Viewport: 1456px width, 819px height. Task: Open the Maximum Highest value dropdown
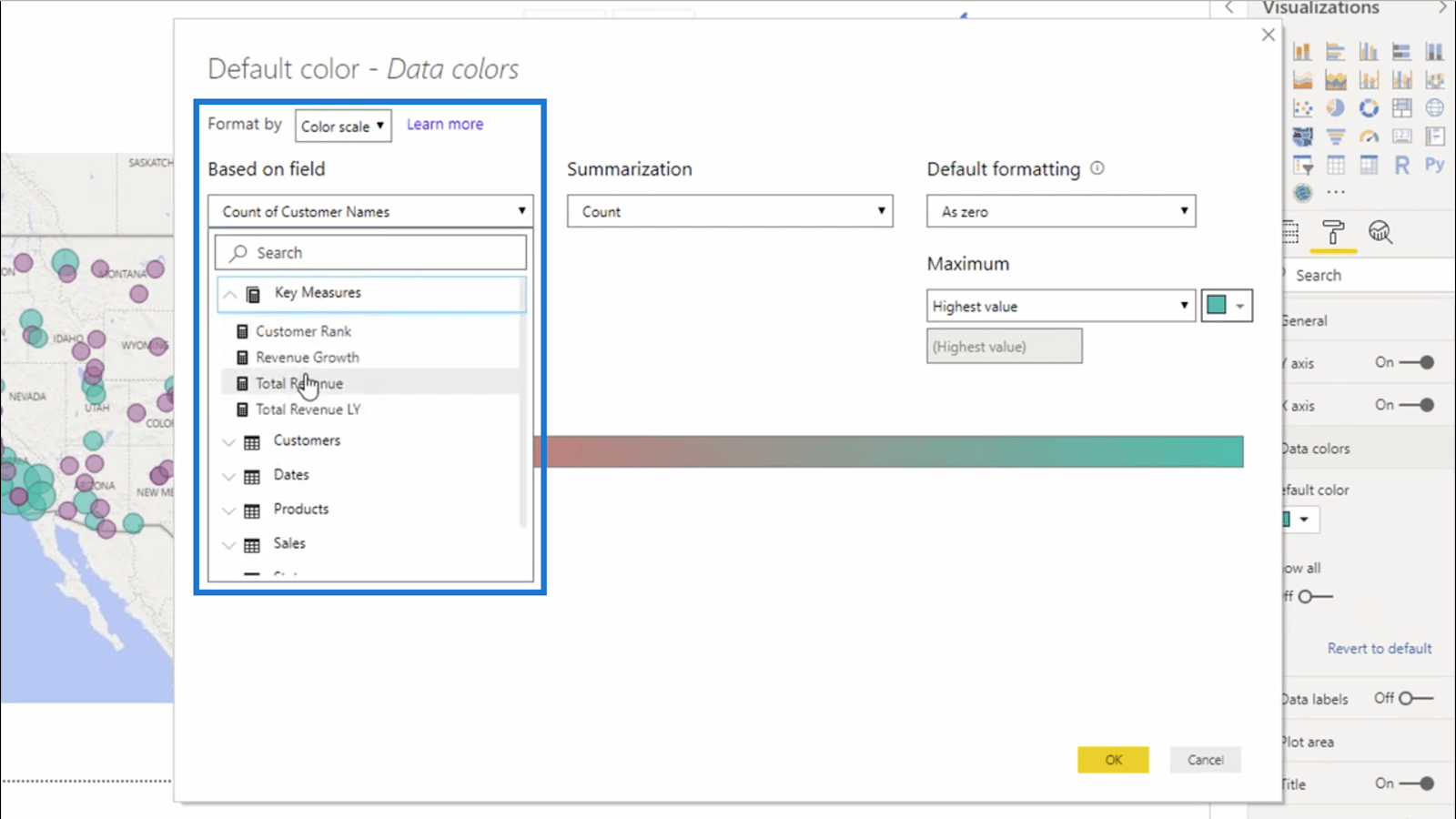[x=1061, y=306]
